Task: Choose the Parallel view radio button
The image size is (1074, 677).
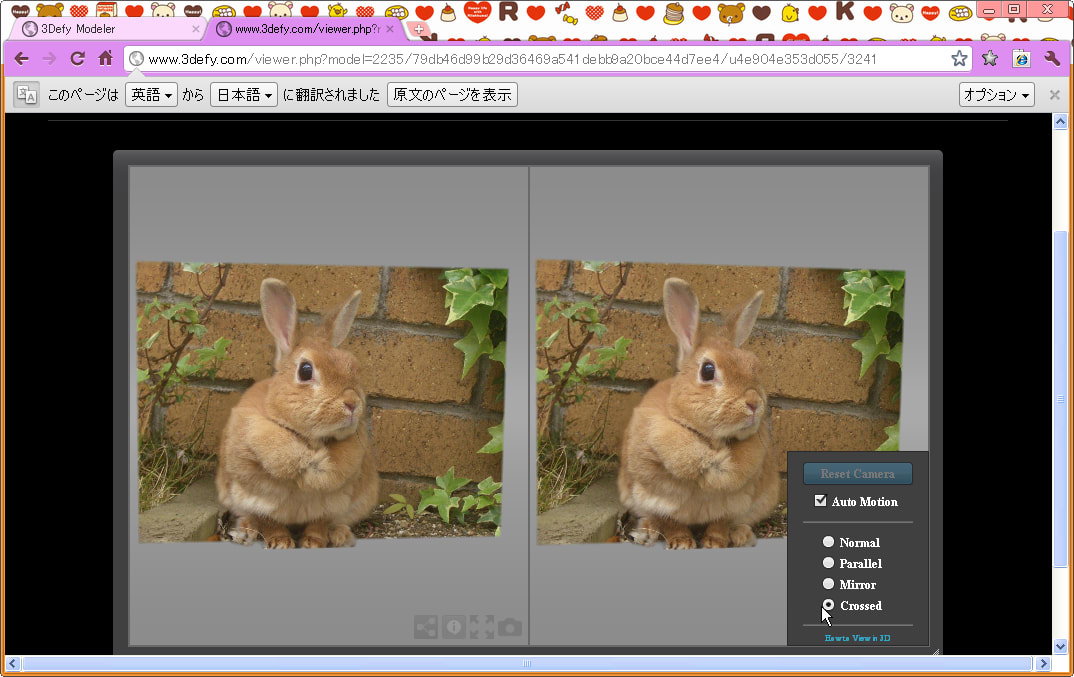Action: click(x=828, y=563)
